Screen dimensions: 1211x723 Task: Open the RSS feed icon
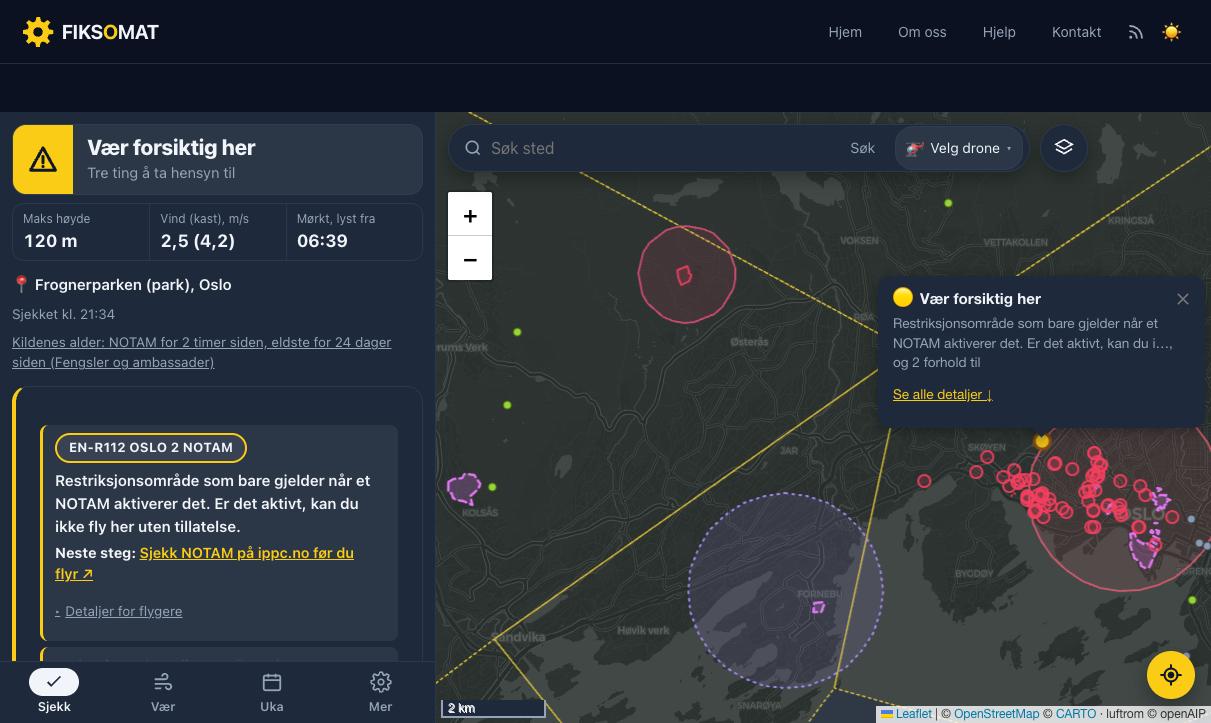[x=1136, y=32]
